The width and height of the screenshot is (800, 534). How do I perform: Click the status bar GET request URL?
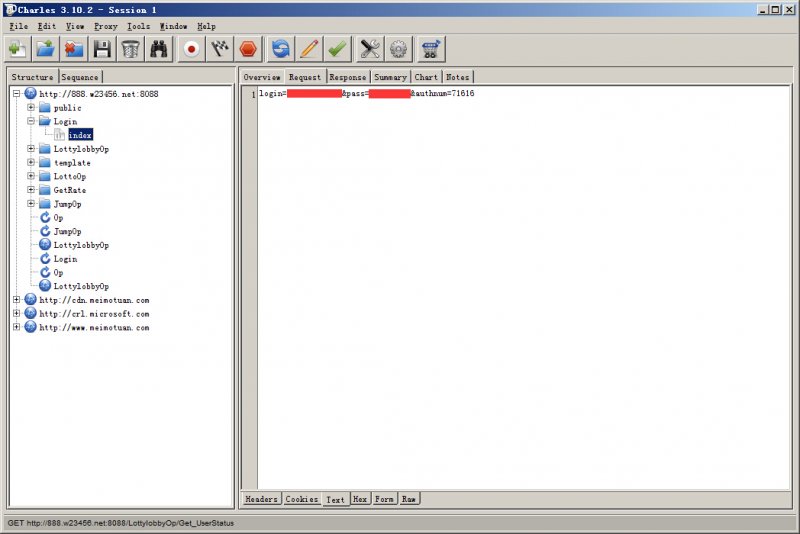tap(120, 523)
